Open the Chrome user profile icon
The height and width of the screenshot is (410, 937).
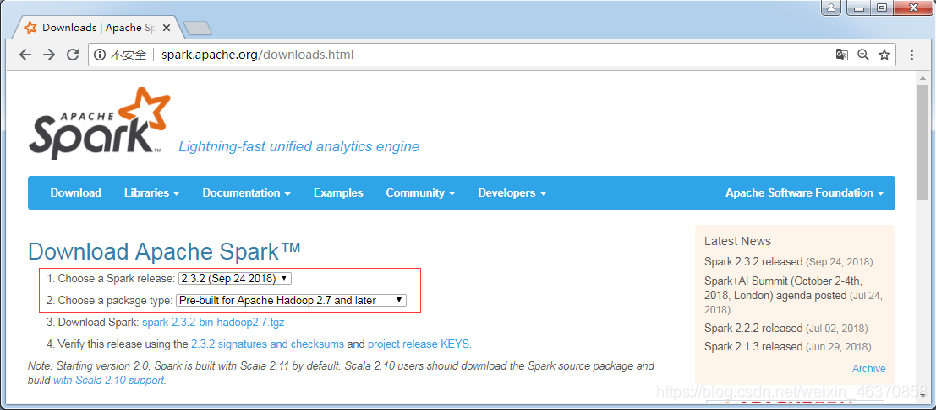click(831, 7)
